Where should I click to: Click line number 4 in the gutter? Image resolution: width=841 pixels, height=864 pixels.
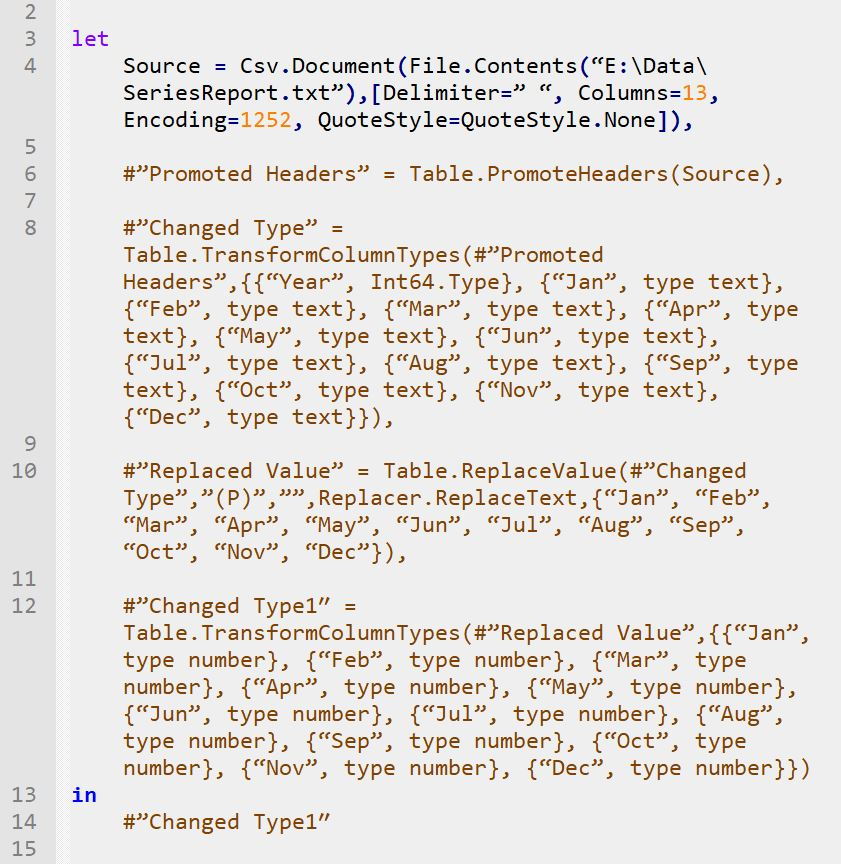[x=29, y=66]
